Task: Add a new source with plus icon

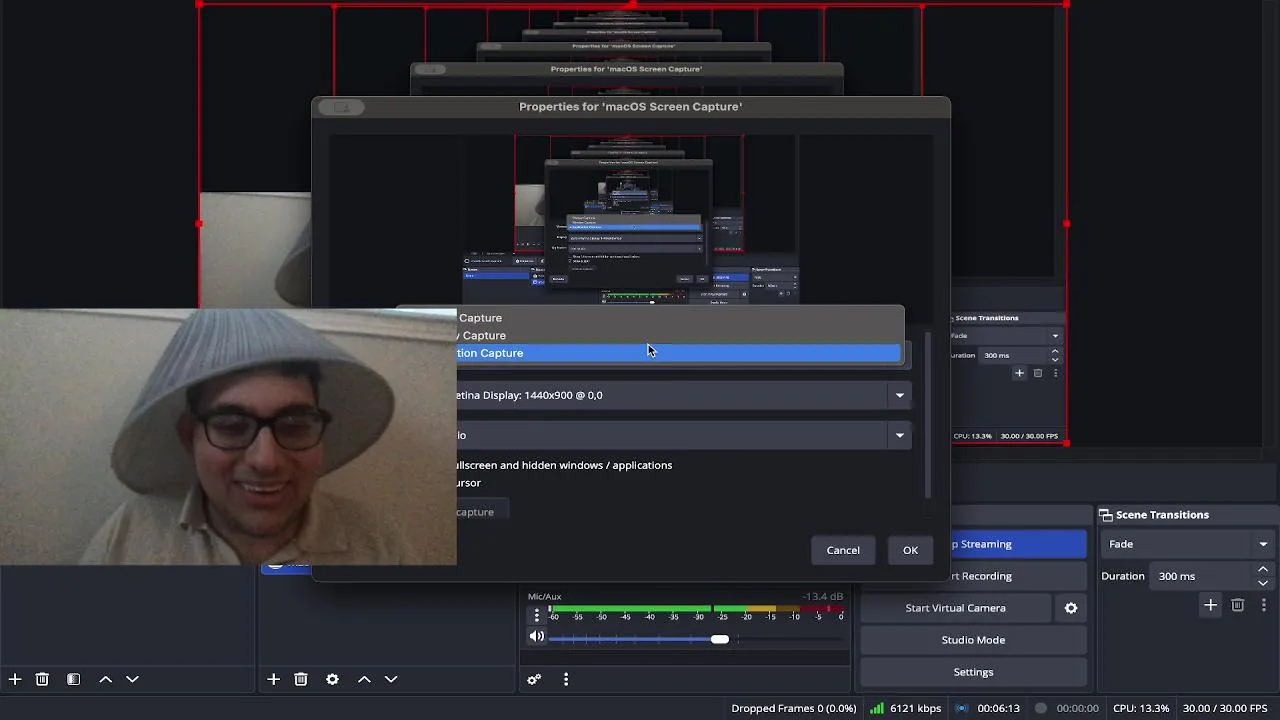Action: [x=273, y=679]
